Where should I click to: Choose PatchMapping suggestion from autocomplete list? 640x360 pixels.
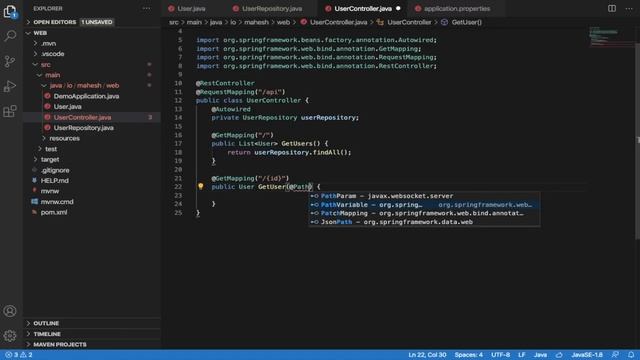[x=424, y=213]
